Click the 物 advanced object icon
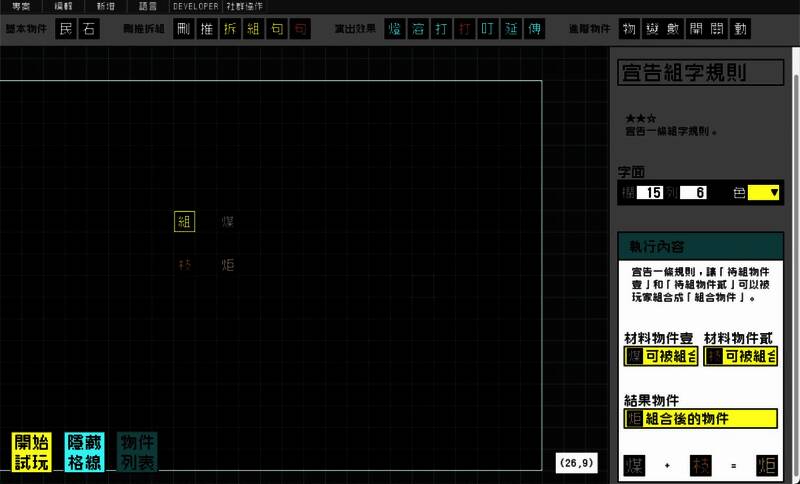 (629, 29)
